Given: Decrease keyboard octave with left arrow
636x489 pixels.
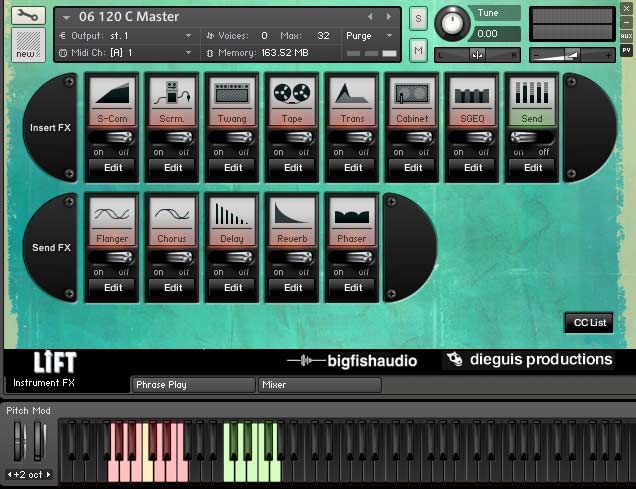Looking at the screenshot, I should [x=9, y=474].
